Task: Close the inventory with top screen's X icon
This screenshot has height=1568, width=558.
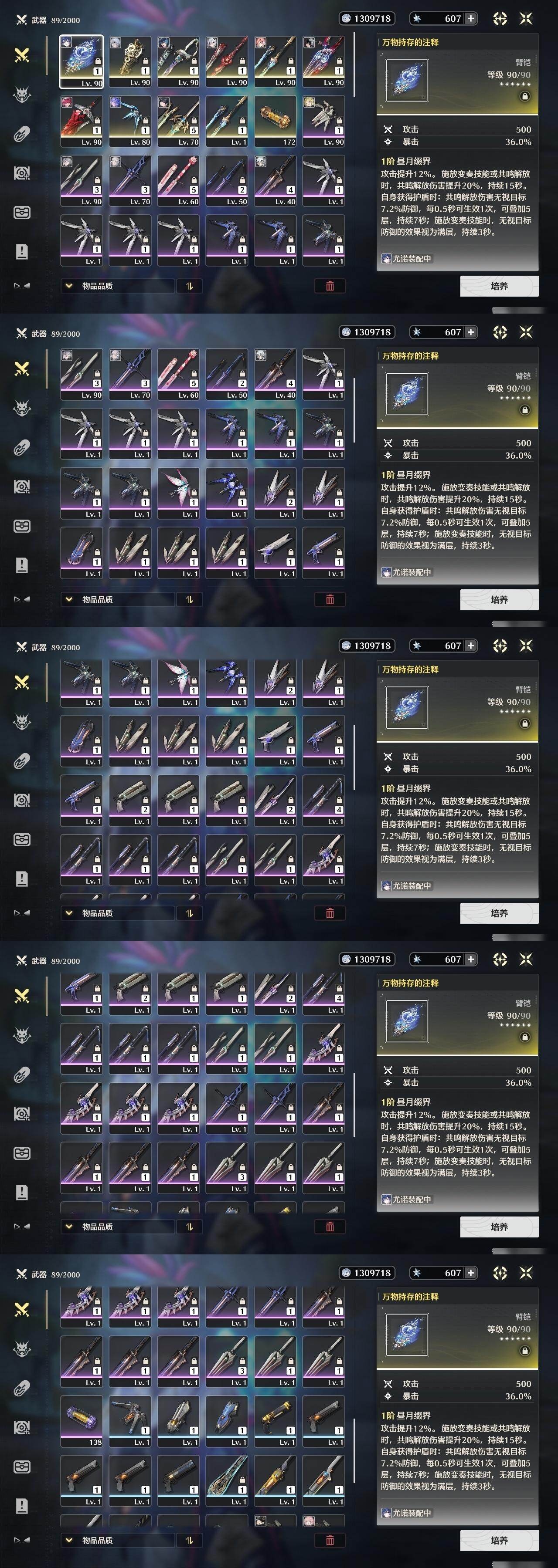Action: [x=526, y=18]
